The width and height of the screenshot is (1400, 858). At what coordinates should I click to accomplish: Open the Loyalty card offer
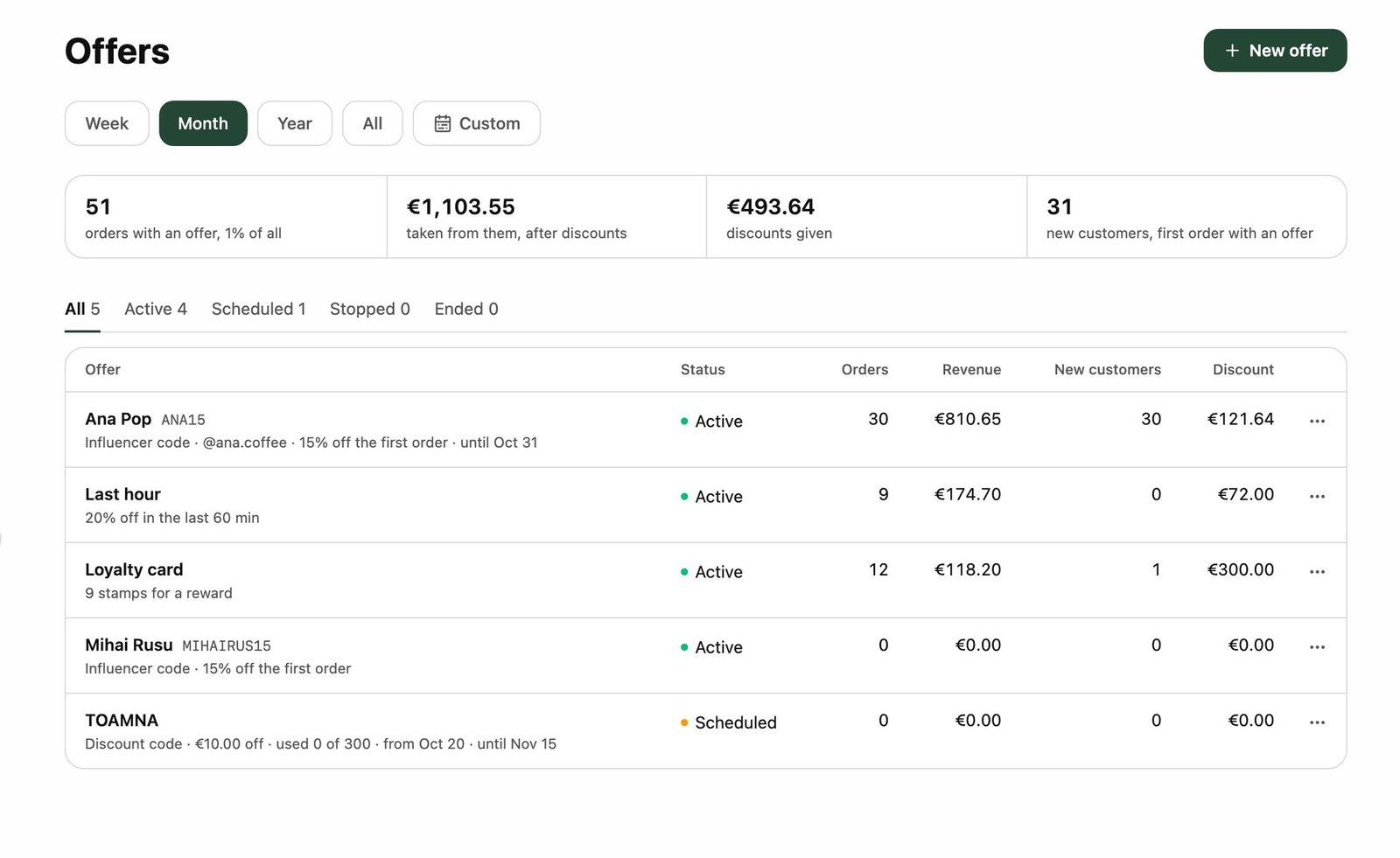pyautogui.click(x=134, y=569)
